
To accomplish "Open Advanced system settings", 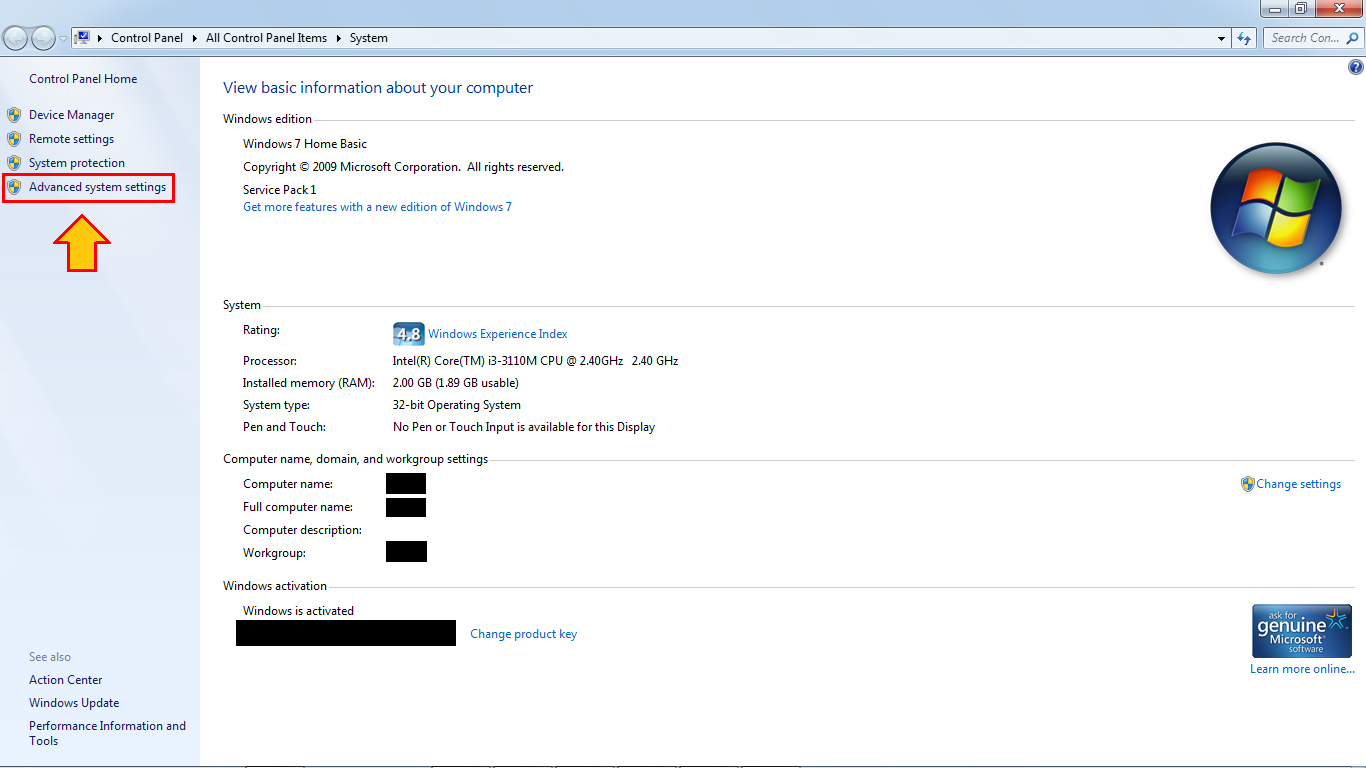I will pos(97,187).
